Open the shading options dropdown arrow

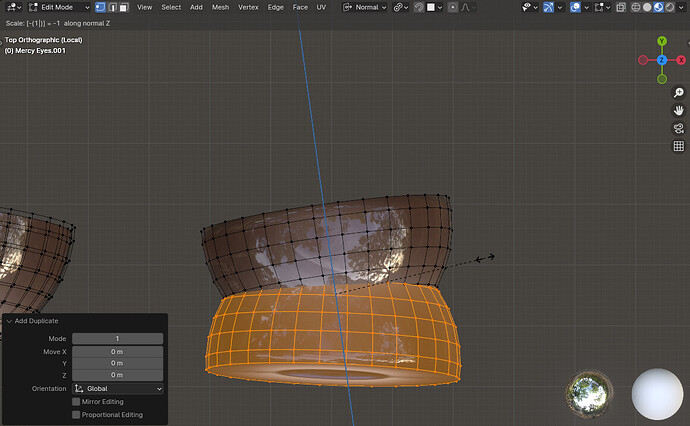pos(681,7)
